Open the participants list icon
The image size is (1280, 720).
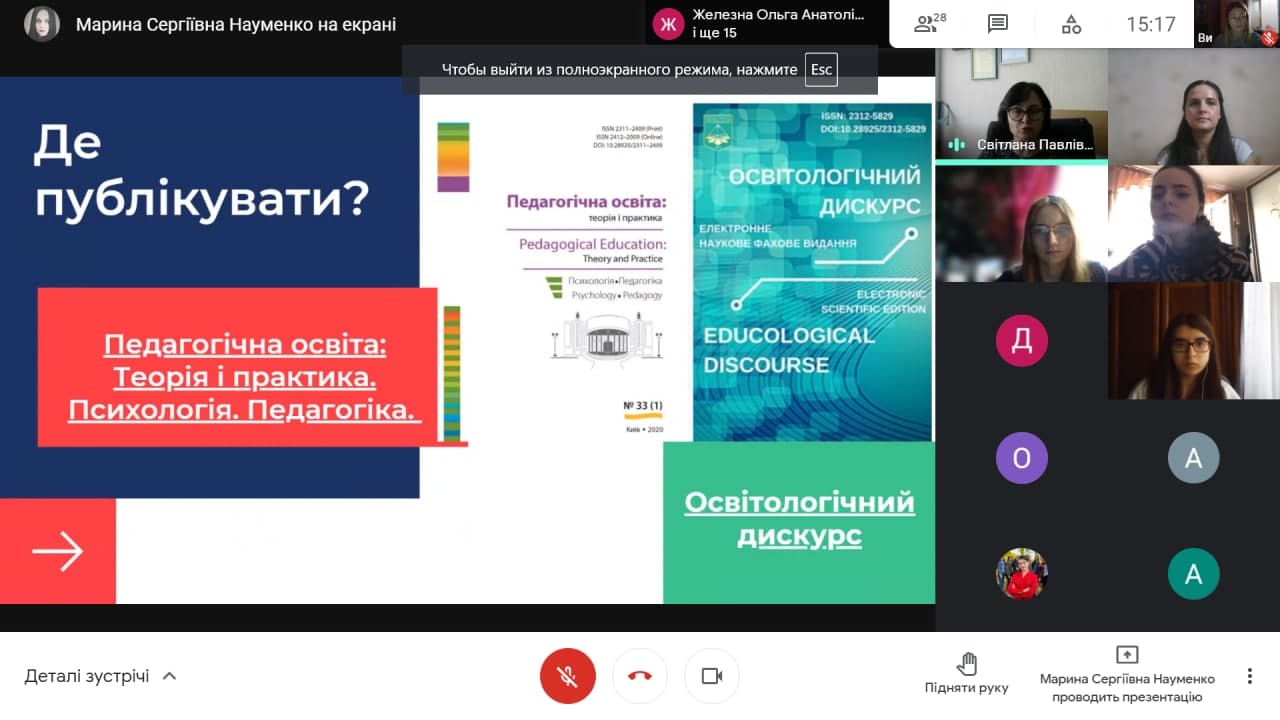(930, 24)
